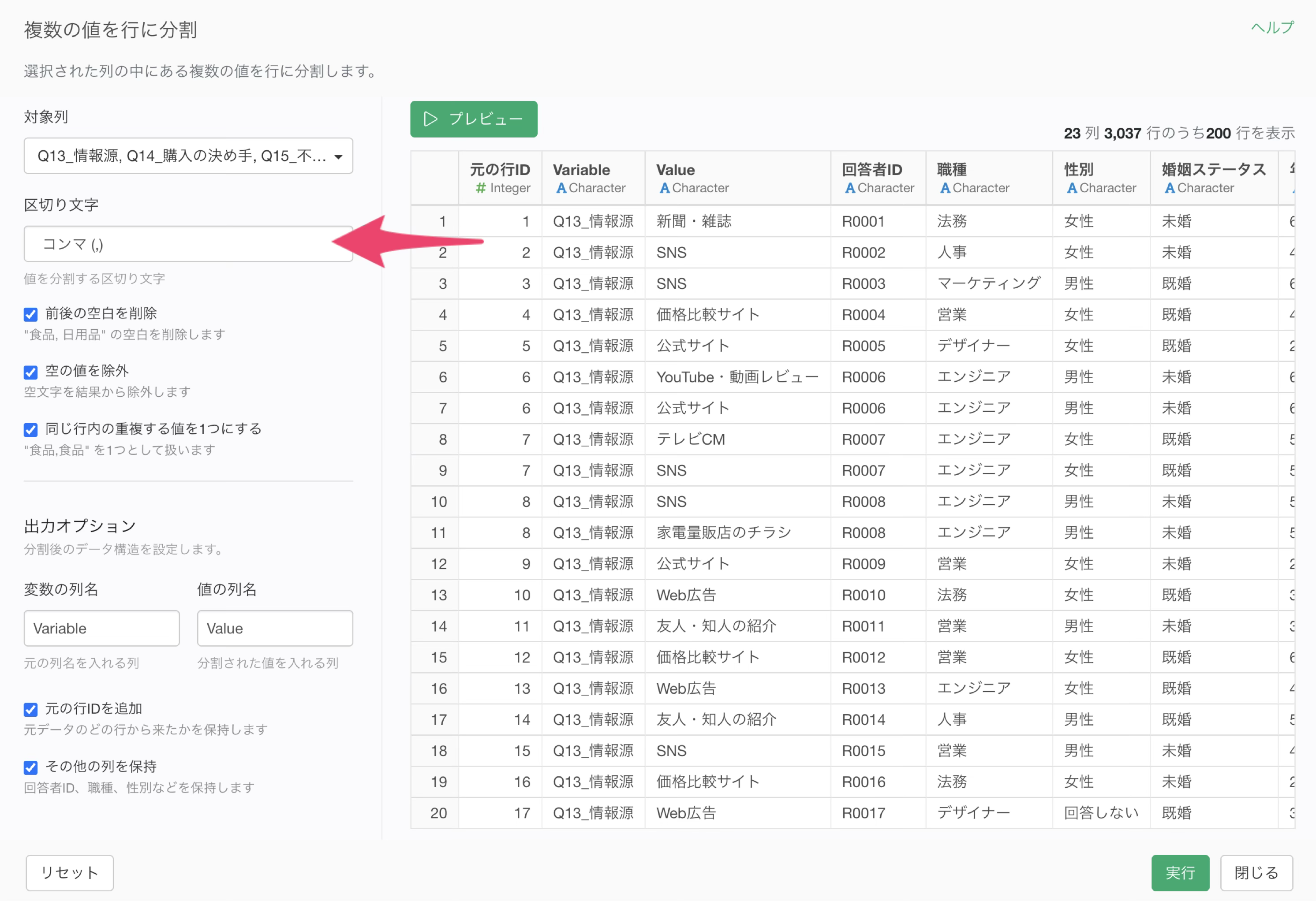Select the 公式サイト cell in R0009 row
This screenshot has width=1316, height=901.
pos(737,564)
